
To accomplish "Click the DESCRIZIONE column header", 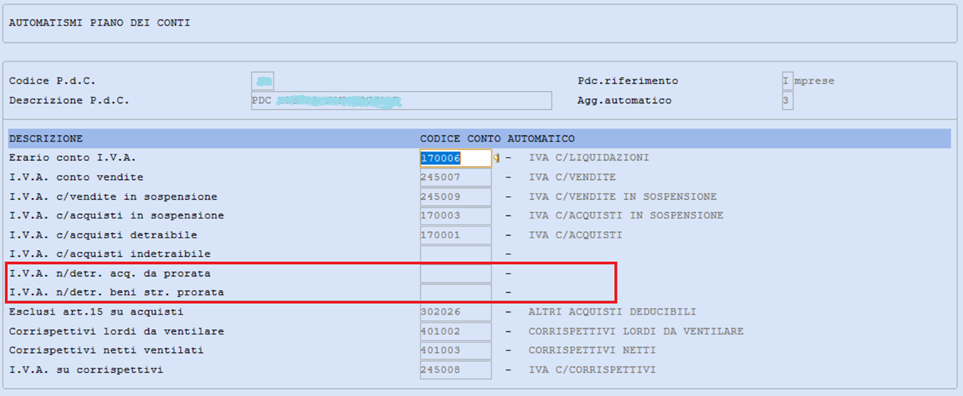I will coord(46,139).
